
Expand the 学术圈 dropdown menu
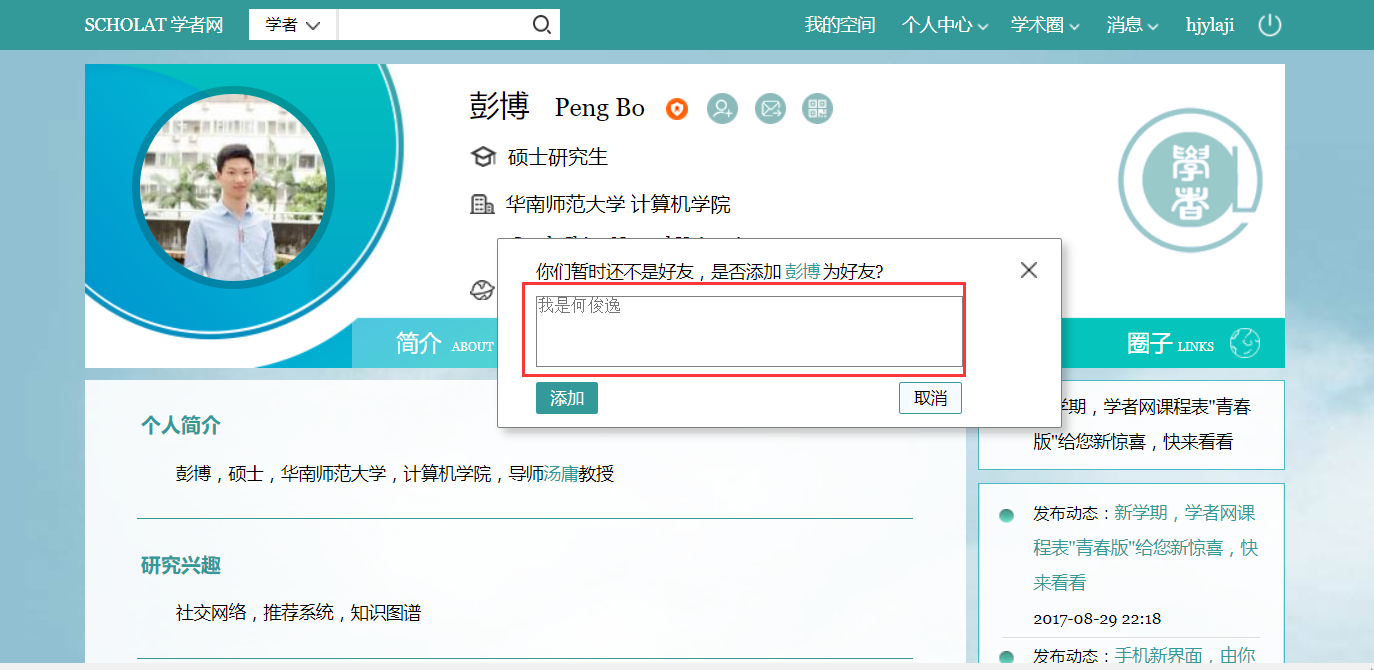pyautogui.click(x=1045, y=25)
